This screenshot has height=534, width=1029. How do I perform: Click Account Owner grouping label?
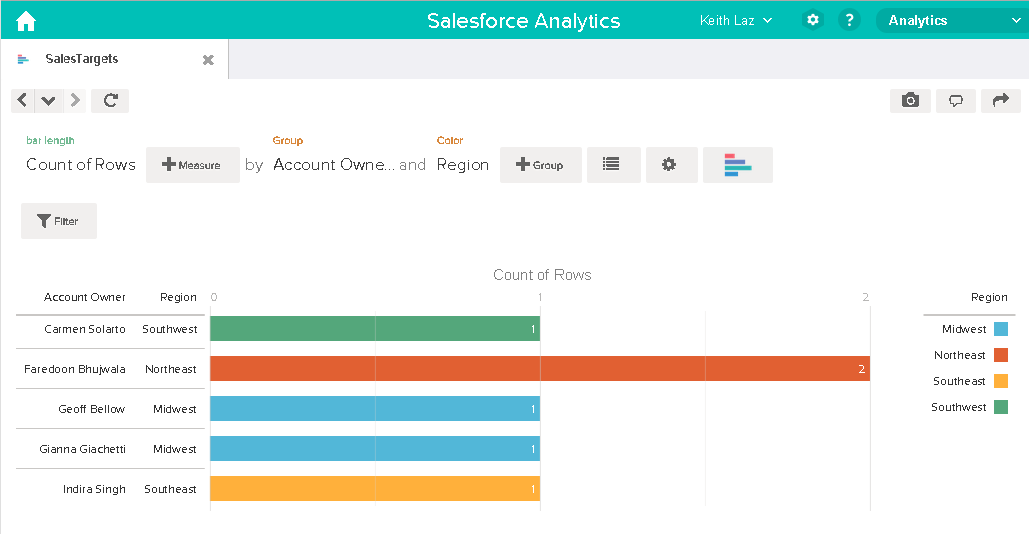pyautogui.click(x=334, y=165)
